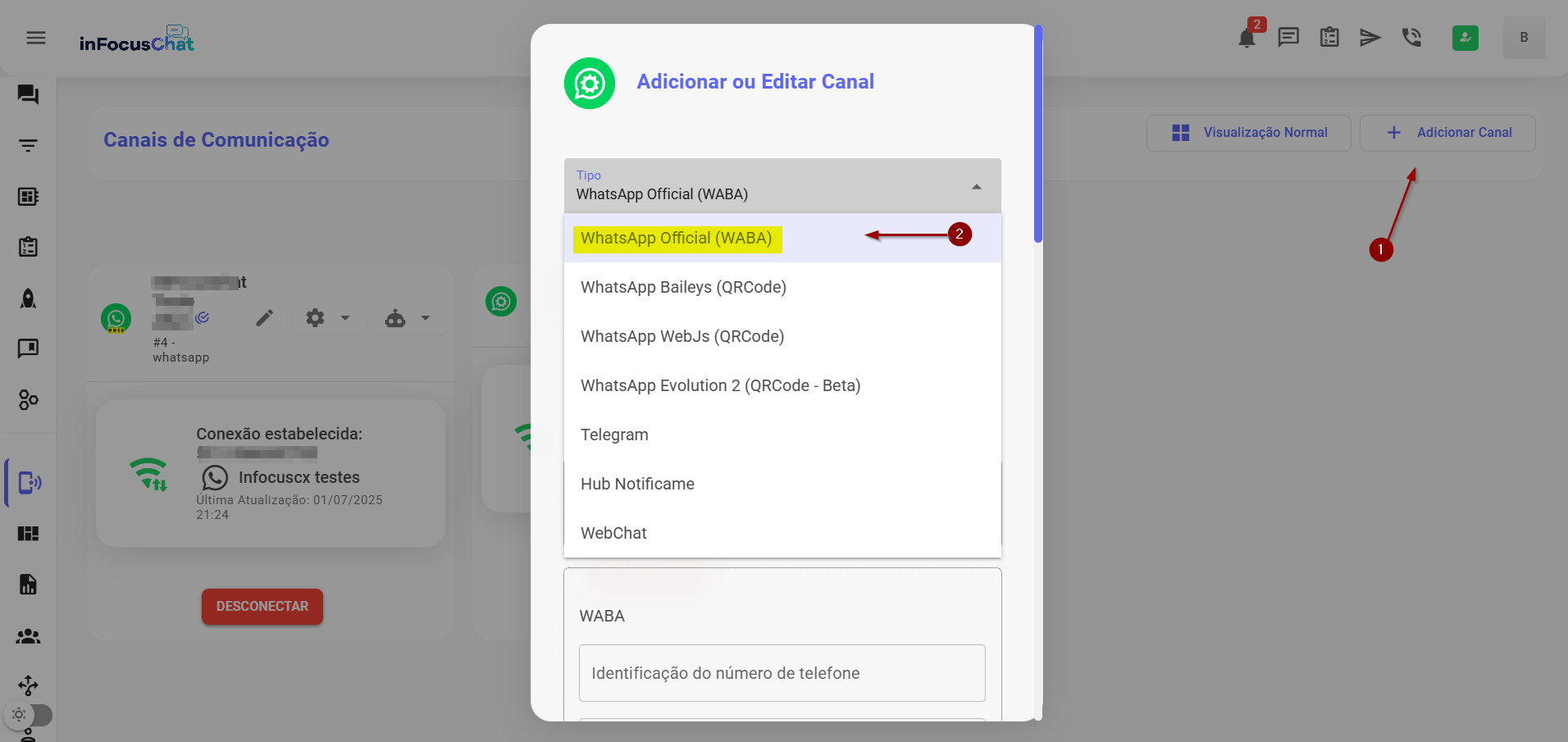Choose Telegram from the type list
This screenshot has height=742, width=1568.
tap(614, 435)
